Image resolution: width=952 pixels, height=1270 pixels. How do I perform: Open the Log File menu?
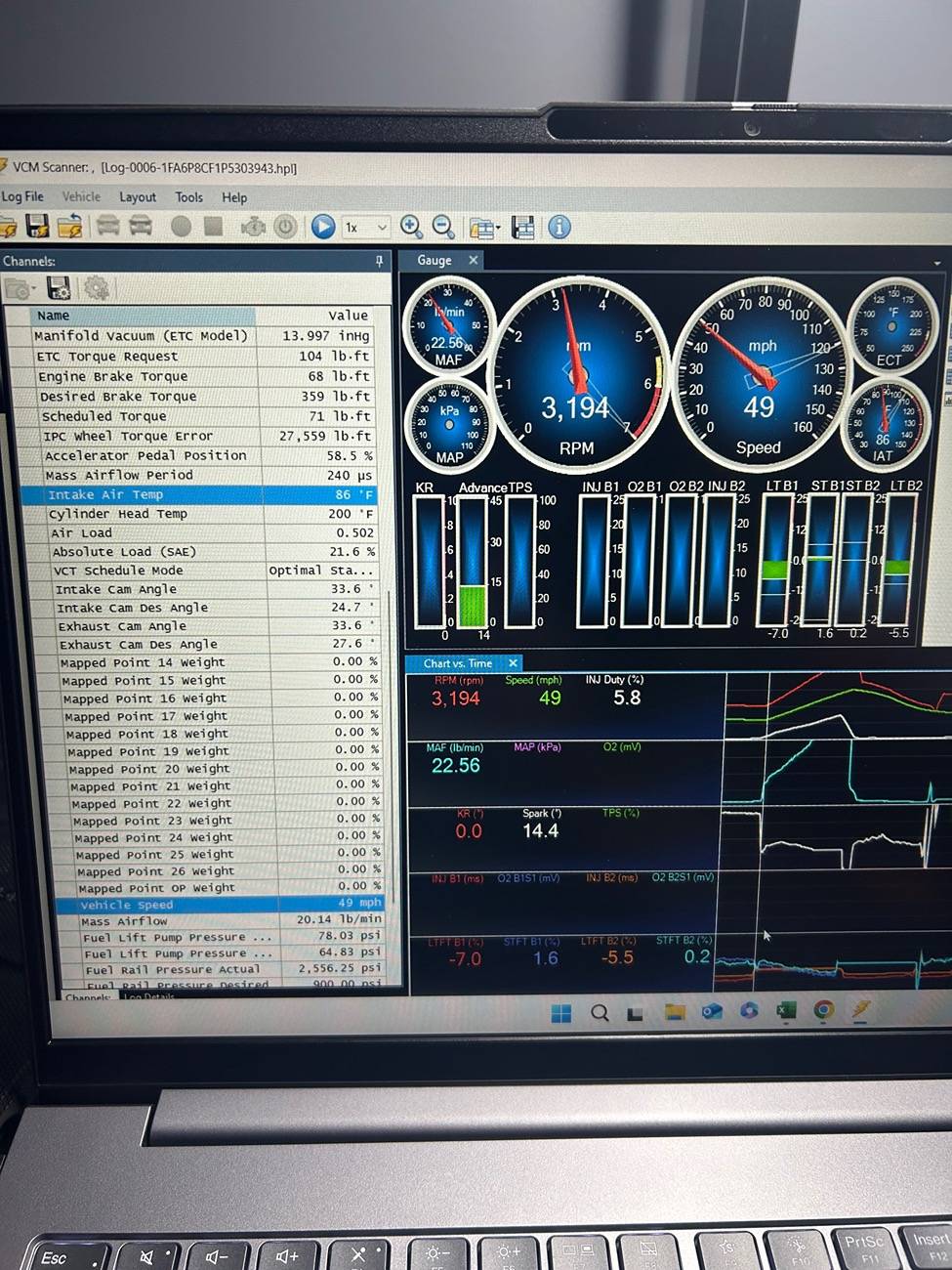[x=22, y=196]
